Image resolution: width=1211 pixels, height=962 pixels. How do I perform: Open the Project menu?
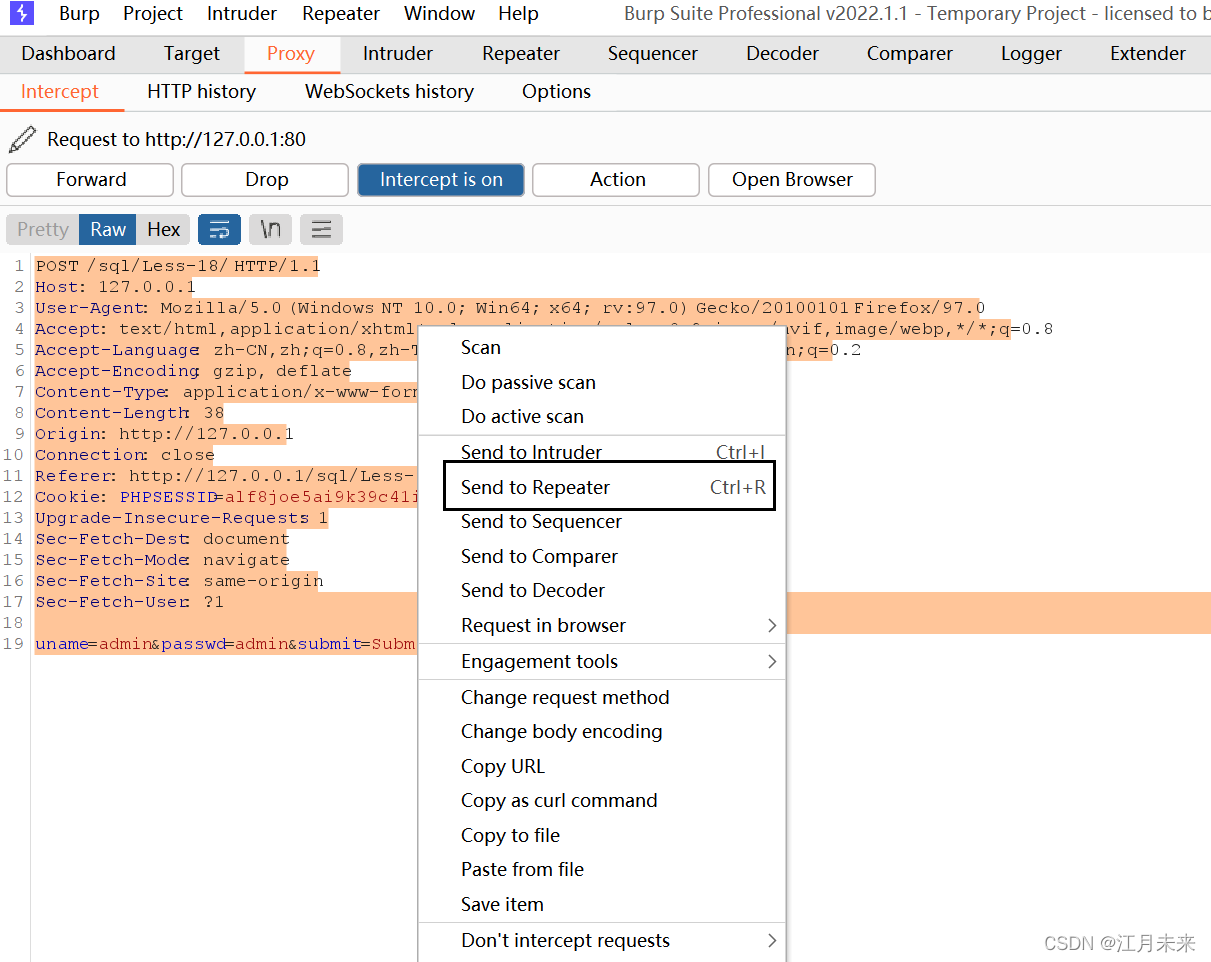(x=153, y=14)
